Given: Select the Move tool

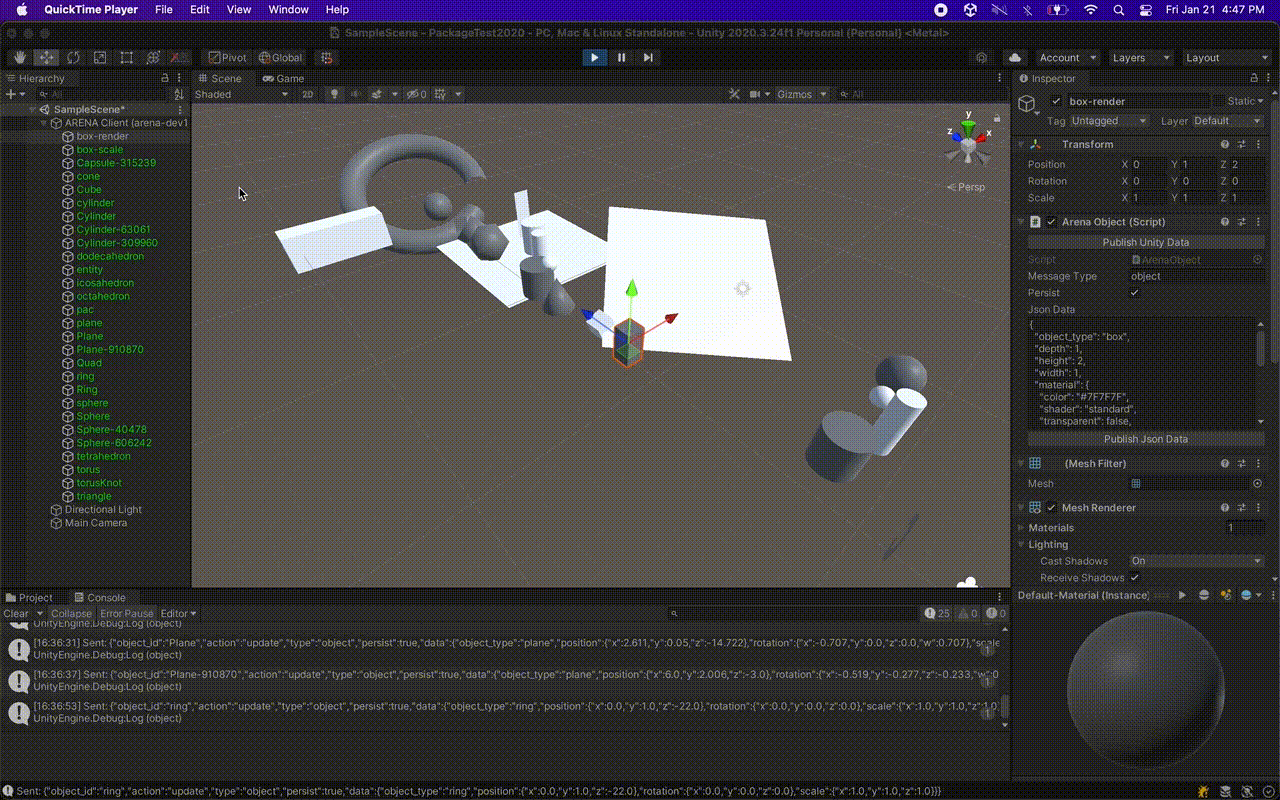Looking at the screenshot, I should coord(47,58).
